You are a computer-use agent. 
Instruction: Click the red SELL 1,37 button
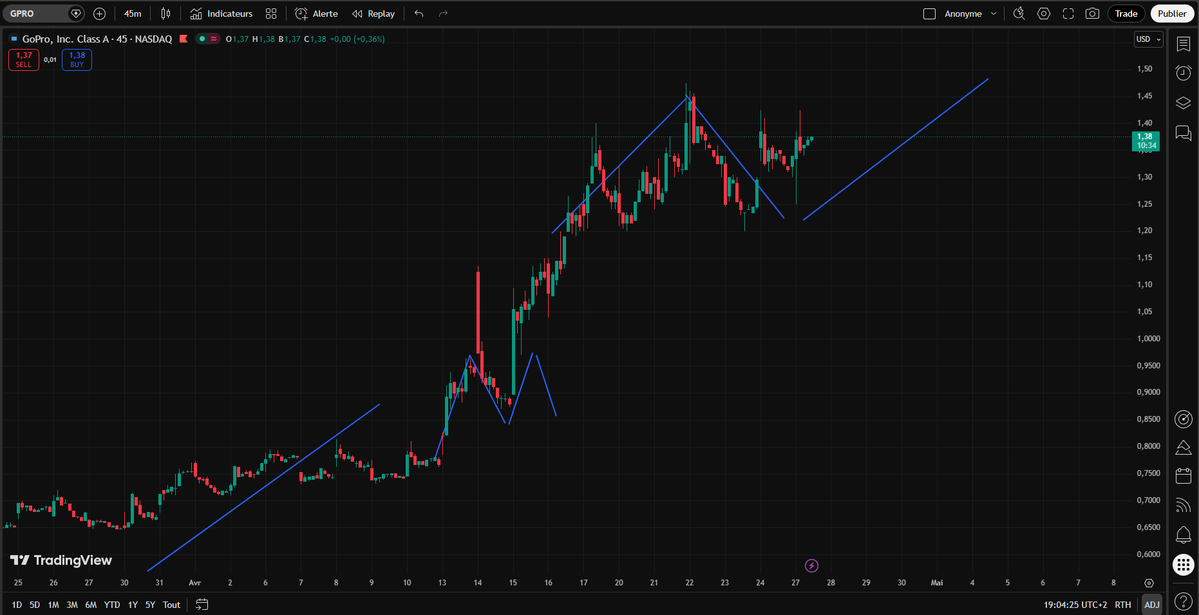tap(23, 60)
